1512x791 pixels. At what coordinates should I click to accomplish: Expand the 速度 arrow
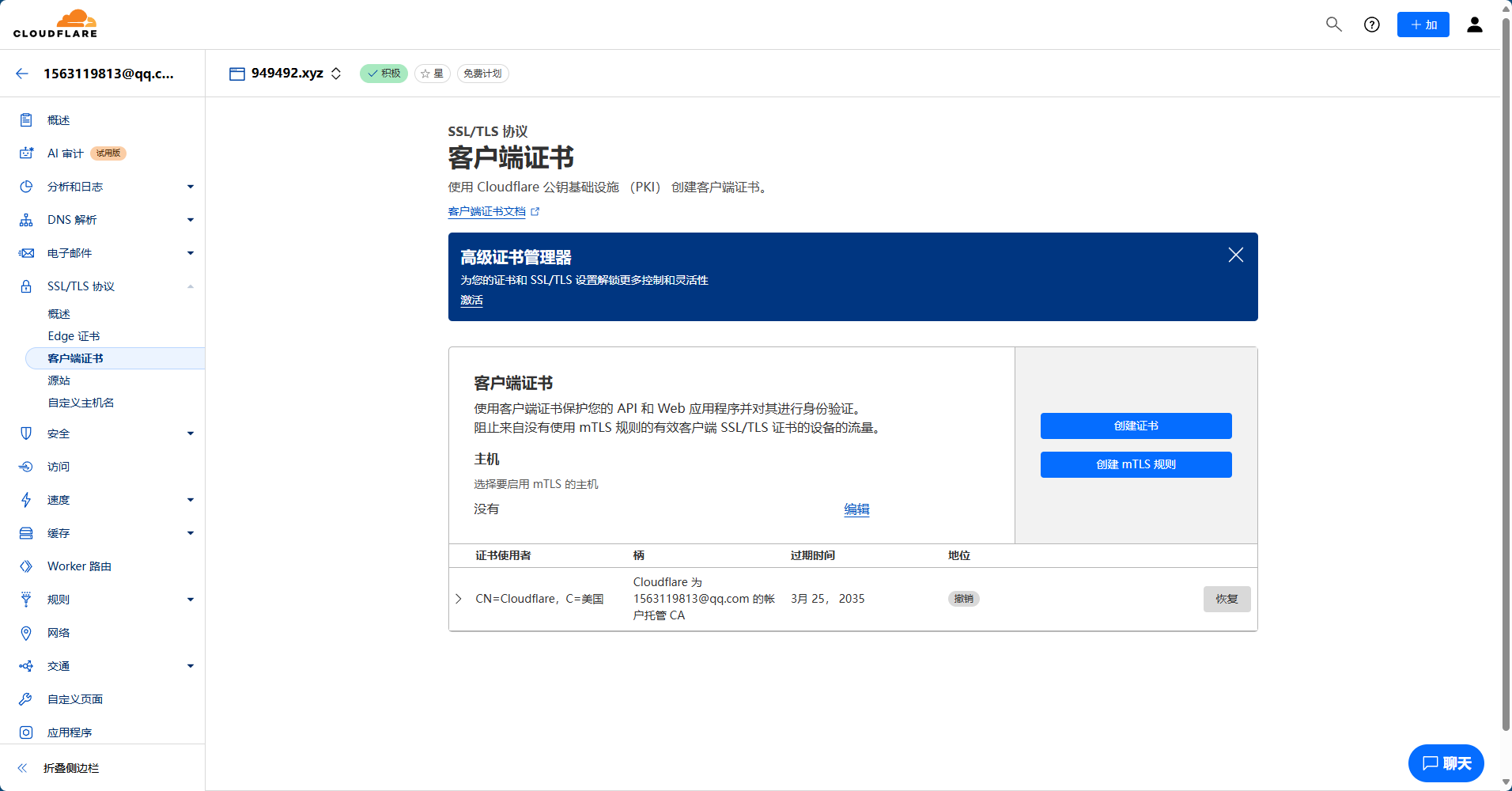coord(191,500)
